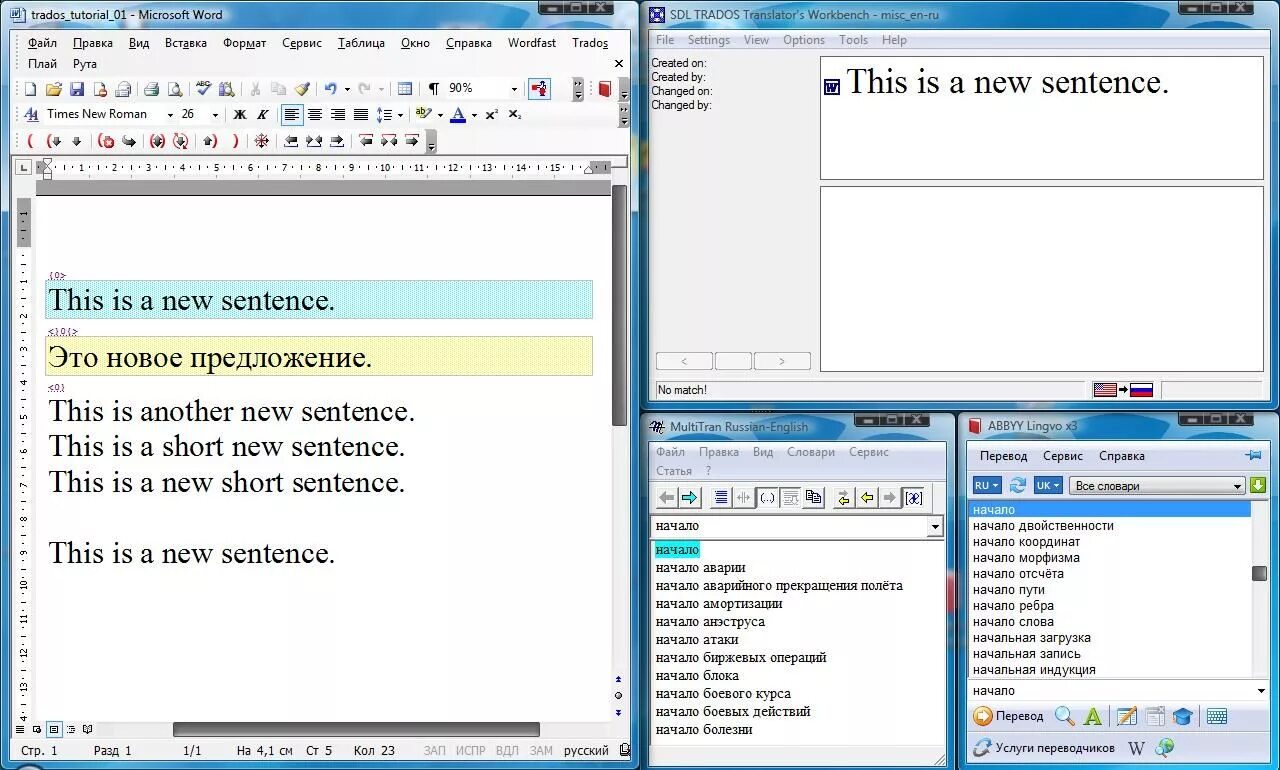The image size is (1280, 770).
Task: Toggle align left in Word
Action: (x=291, y=115)
